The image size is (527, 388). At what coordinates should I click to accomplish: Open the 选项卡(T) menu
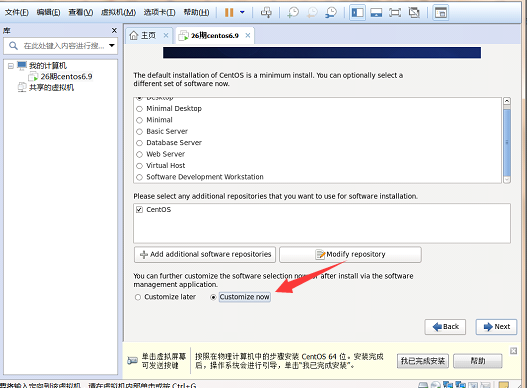pos(159,12)
